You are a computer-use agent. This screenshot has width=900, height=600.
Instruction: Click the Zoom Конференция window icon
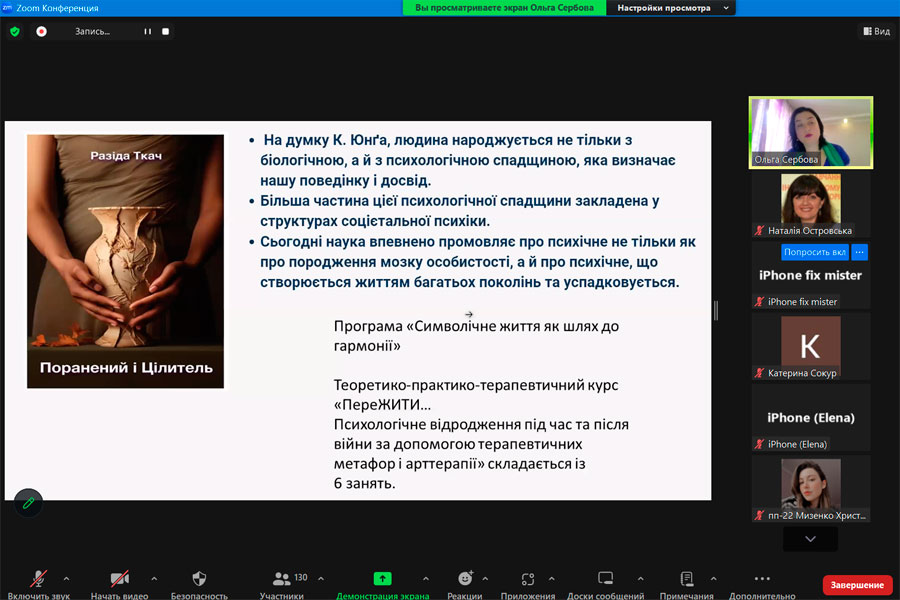coord(7,7)
